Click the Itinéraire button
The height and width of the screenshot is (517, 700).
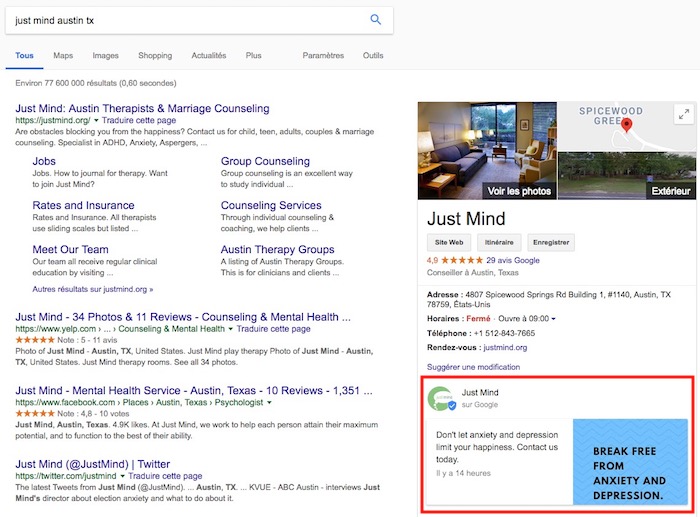(x=499, y=242)
